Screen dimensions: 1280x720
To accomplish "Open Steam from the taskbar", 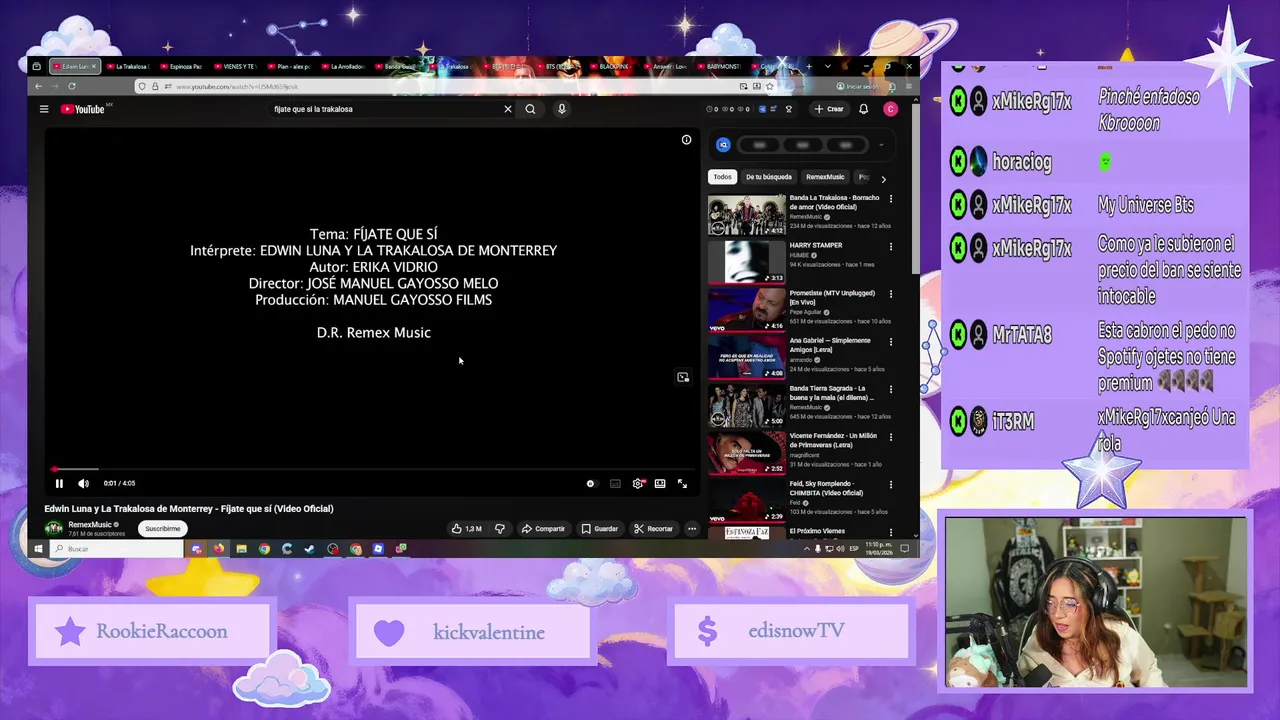I will (310, 549).
